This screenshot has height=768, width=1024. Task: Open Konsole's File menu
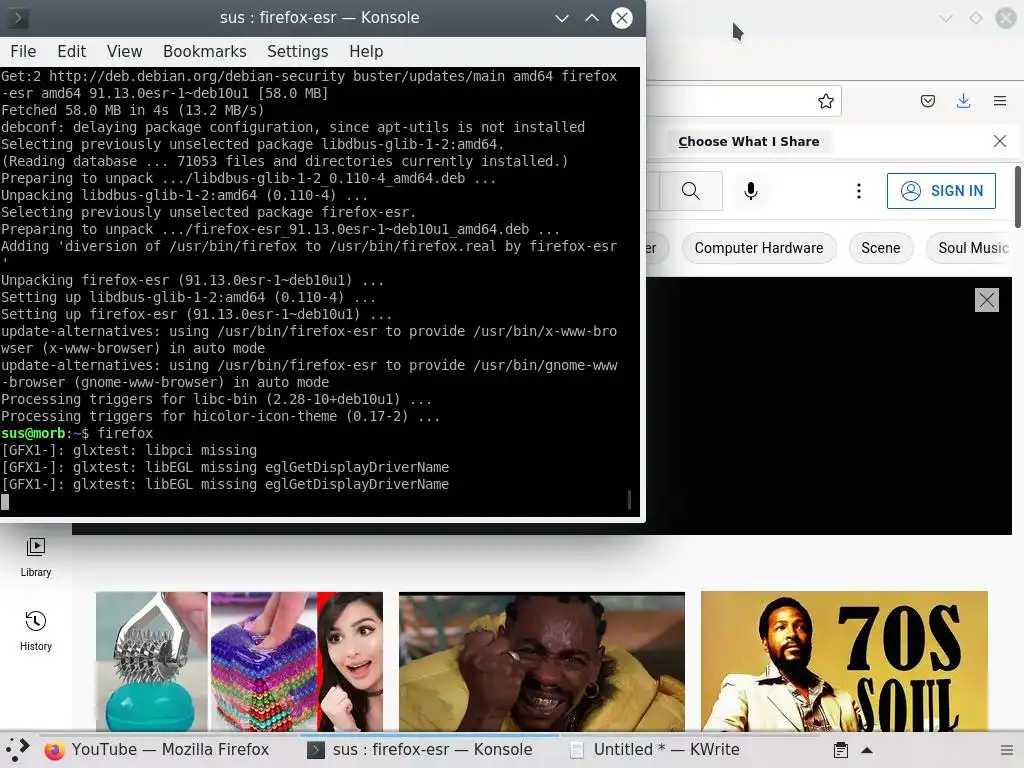point(23,52)
